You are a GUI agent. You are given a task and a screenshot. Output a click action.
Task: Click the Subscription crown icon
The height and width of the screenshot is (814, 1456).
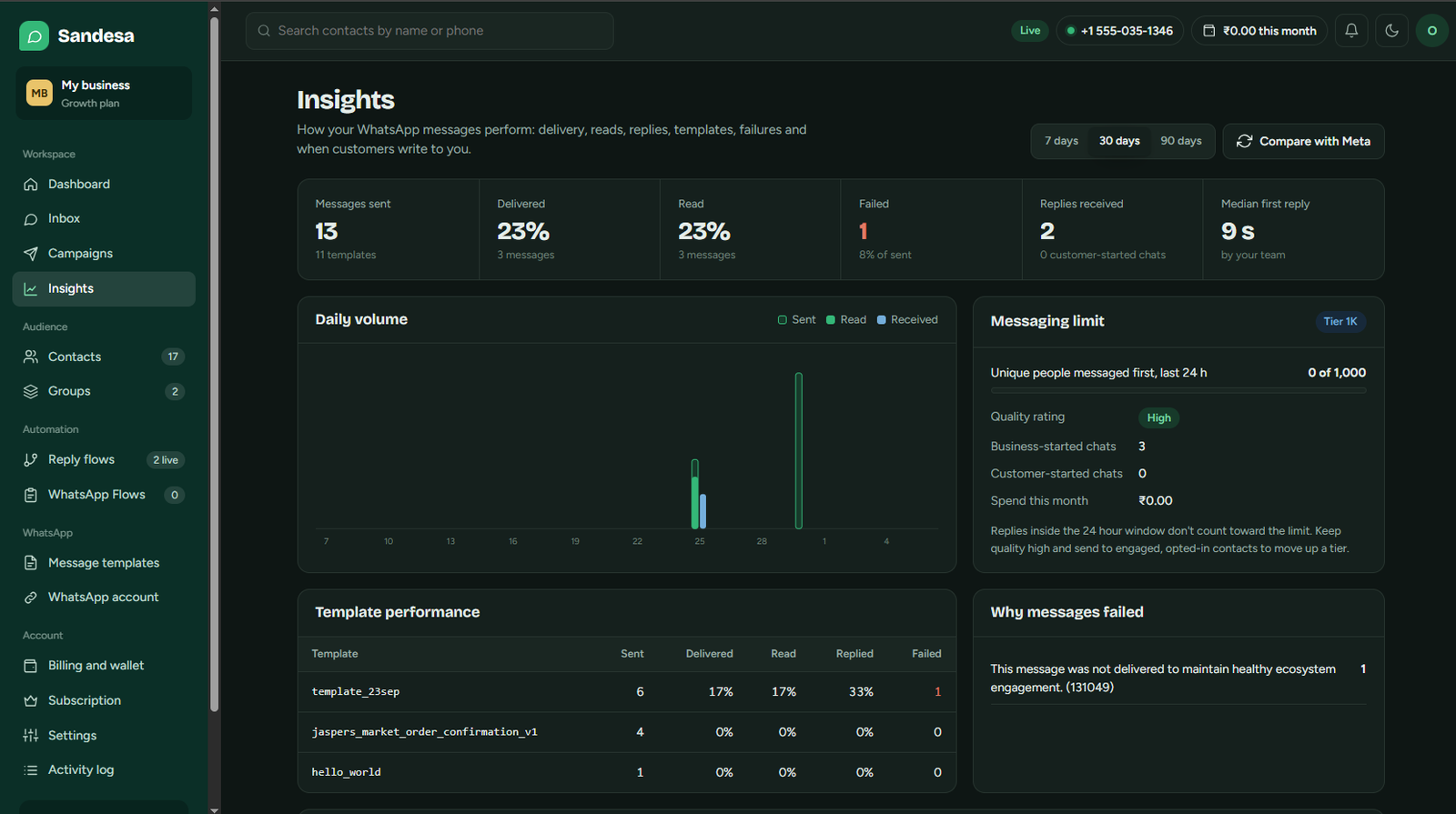pyautogui.click(x=31, y=701)
